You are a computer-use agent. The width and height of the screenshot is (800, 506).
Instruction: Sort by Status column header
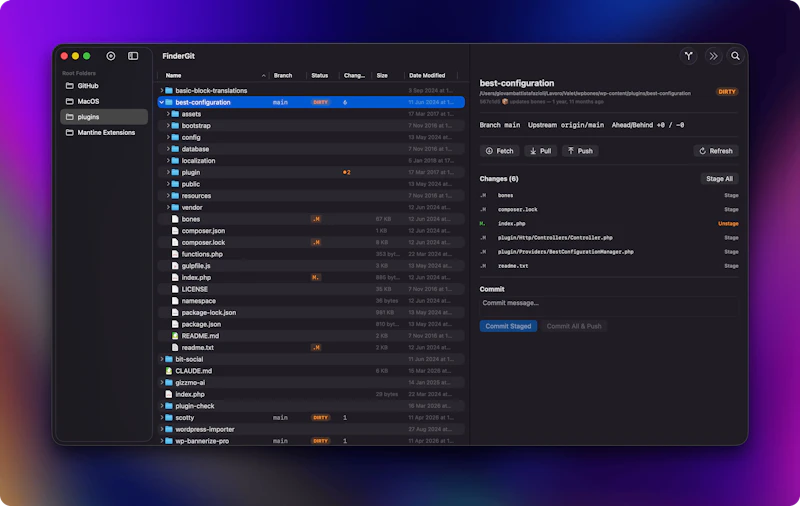click(x=320, y=75)
